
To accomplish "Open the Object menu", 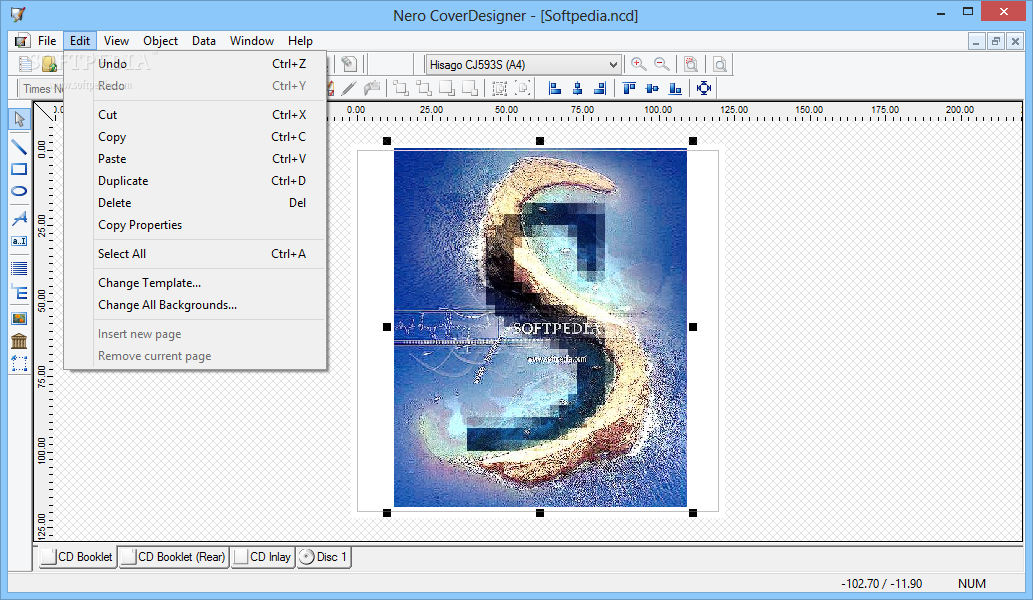I will pyautogui.click(x=161, y=41).
